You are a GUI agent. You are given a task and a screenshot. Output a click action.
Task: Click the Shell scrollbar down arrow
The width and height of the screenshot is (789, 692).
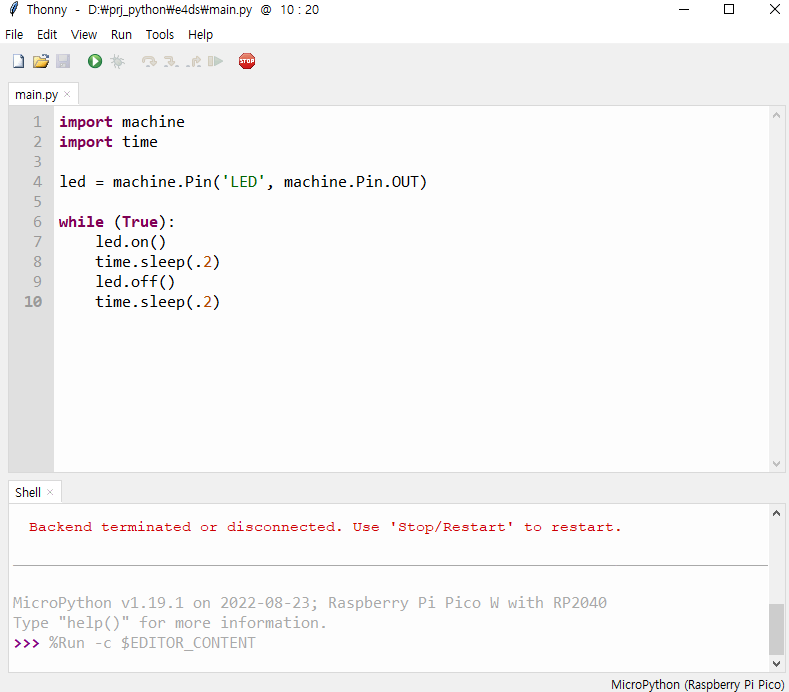point(776,664)
